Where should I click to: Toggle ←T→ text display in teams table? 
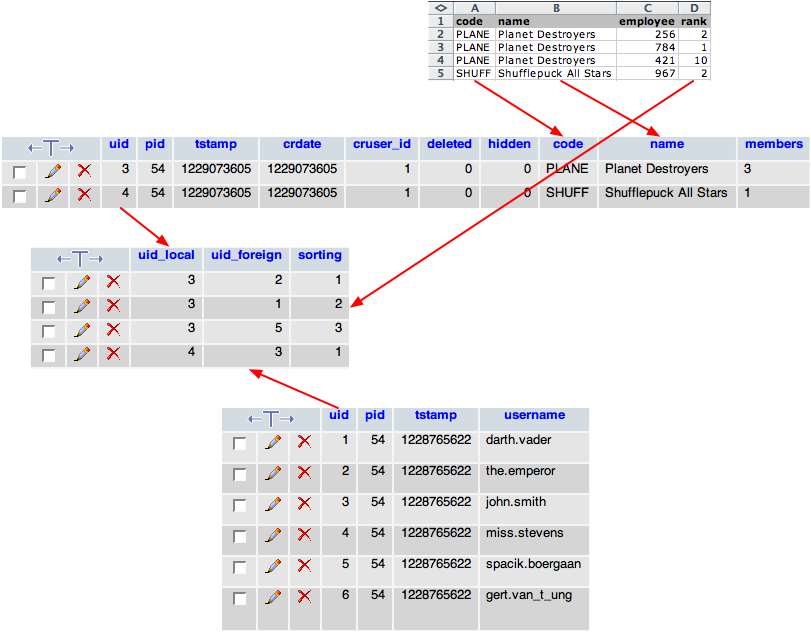51,147
